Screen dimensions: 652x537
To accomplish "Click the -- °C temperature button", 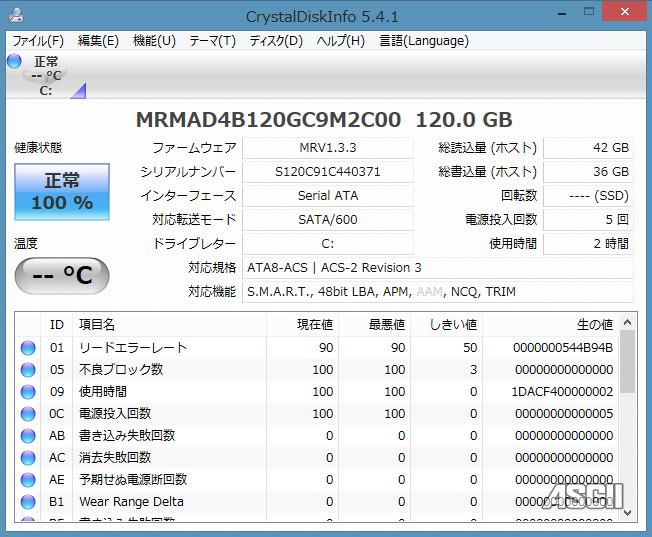I will point(62,276).
